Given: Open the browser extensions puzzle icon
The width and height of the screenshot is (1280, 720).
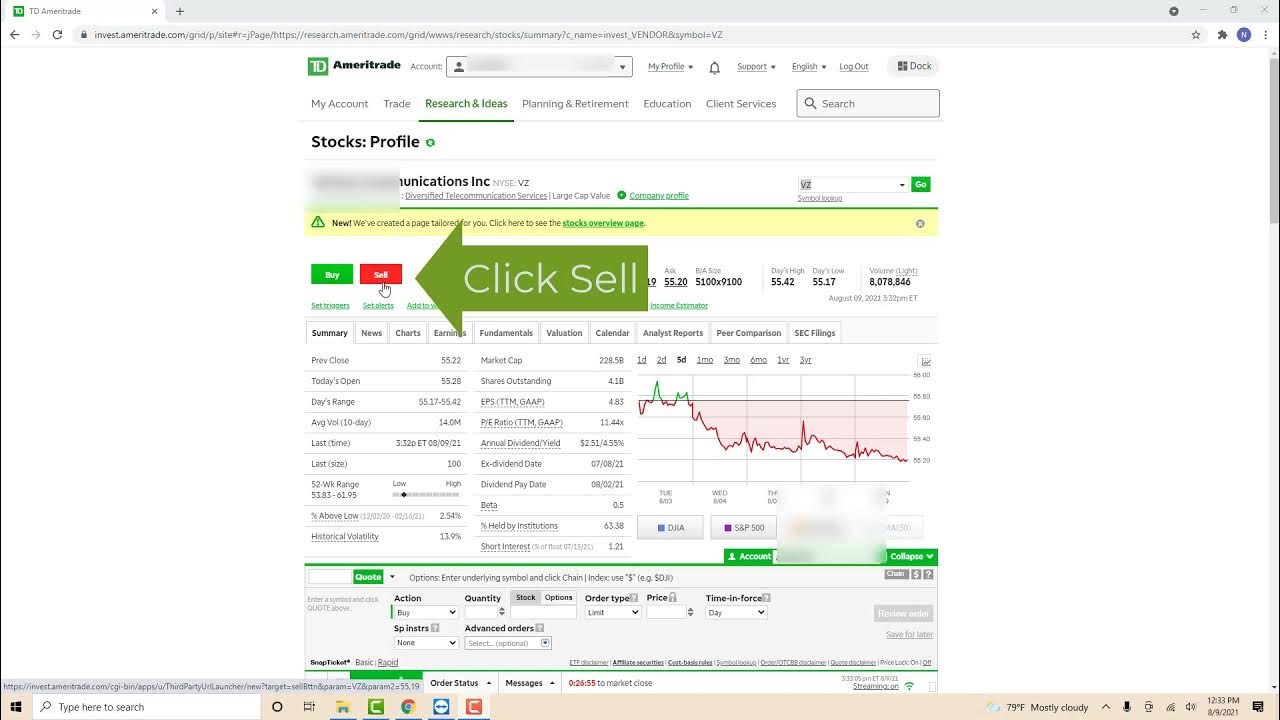Looking at the screenshot, I should click(1222, 34).
